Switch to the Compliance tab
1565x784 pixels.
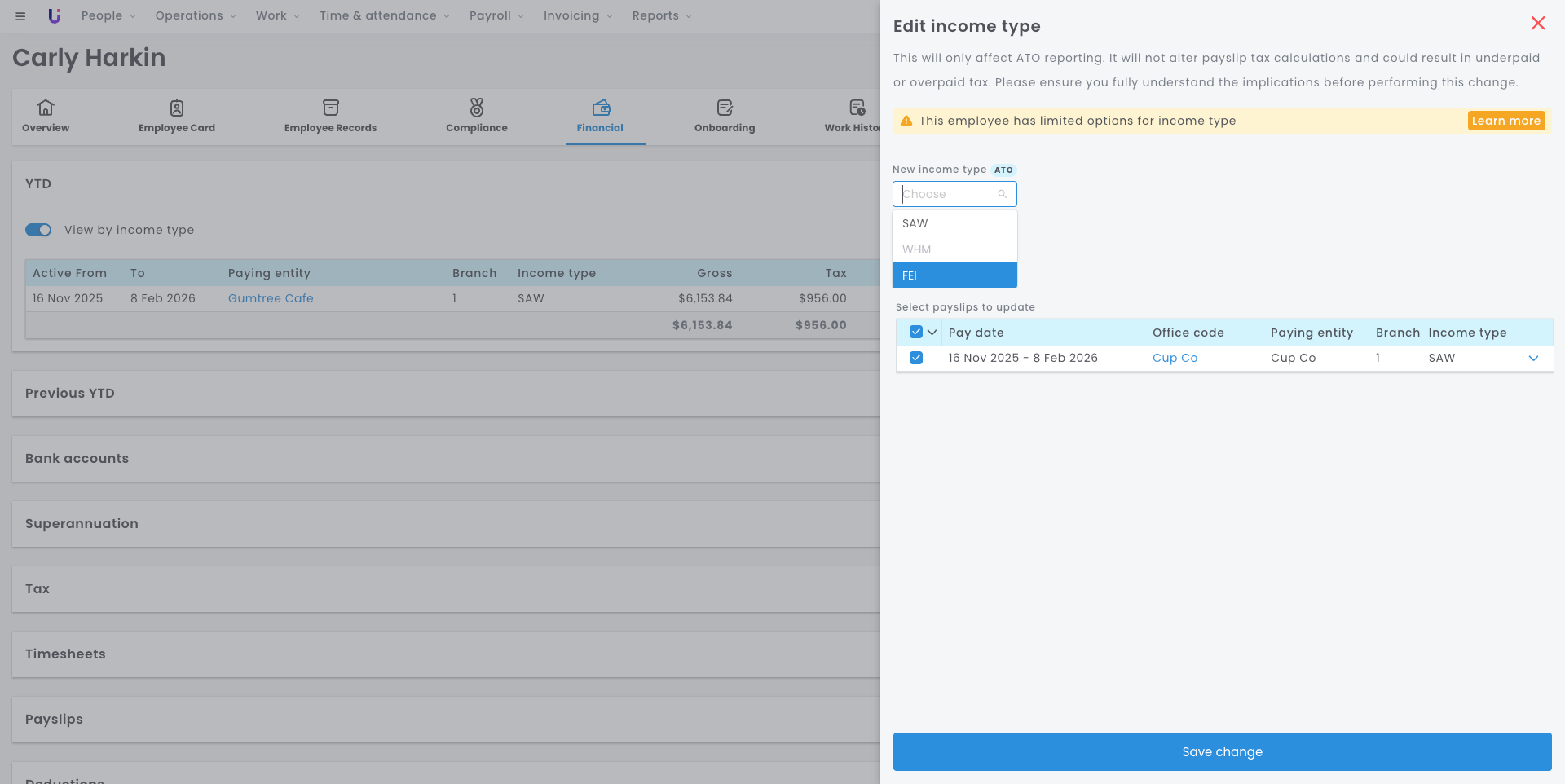pos(477,117)
